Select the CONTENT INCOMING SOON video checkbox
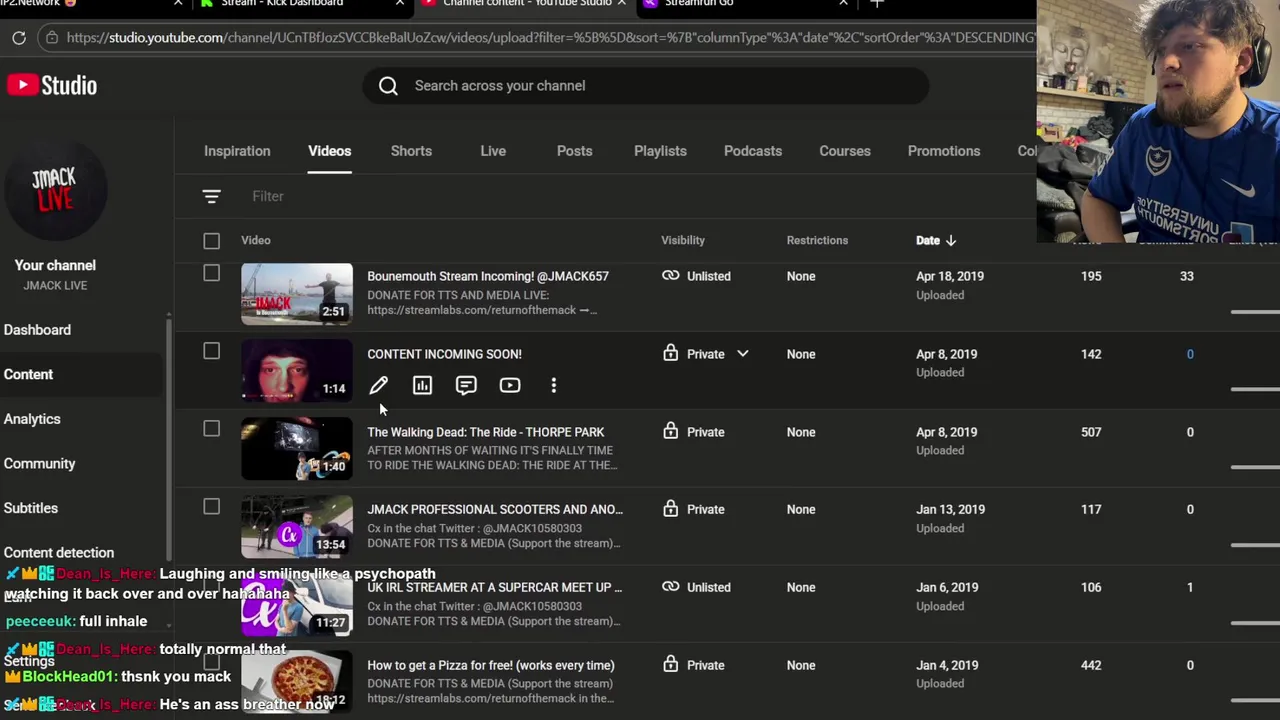This screenshot has width=1280, height=720. tap(211, 351)
